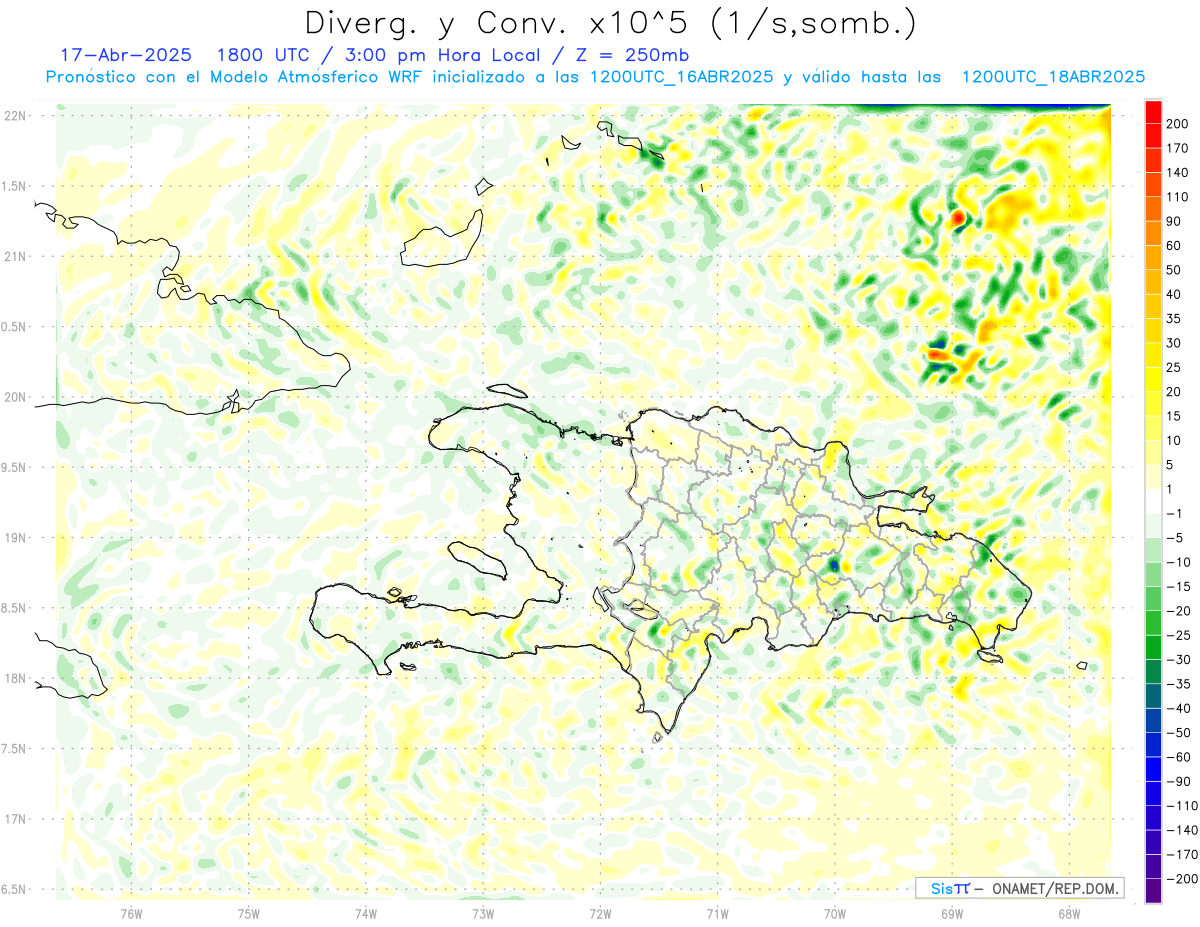
Task: Click the '75W' longitude label
Action: (x=249, y=913)
